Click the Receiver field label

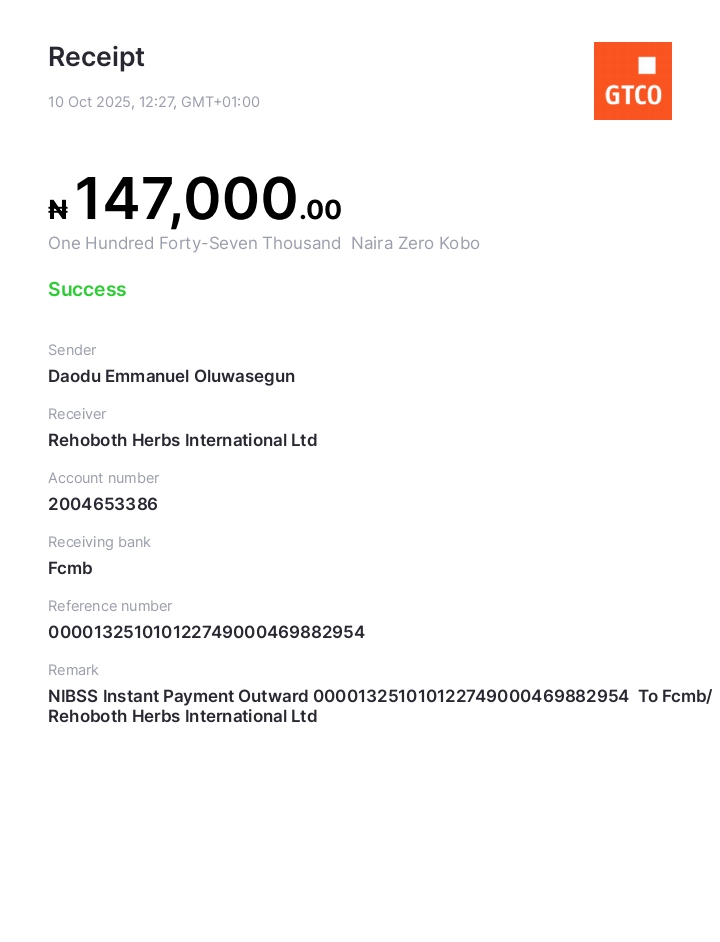pyautogui.click(x=77, y=414)
